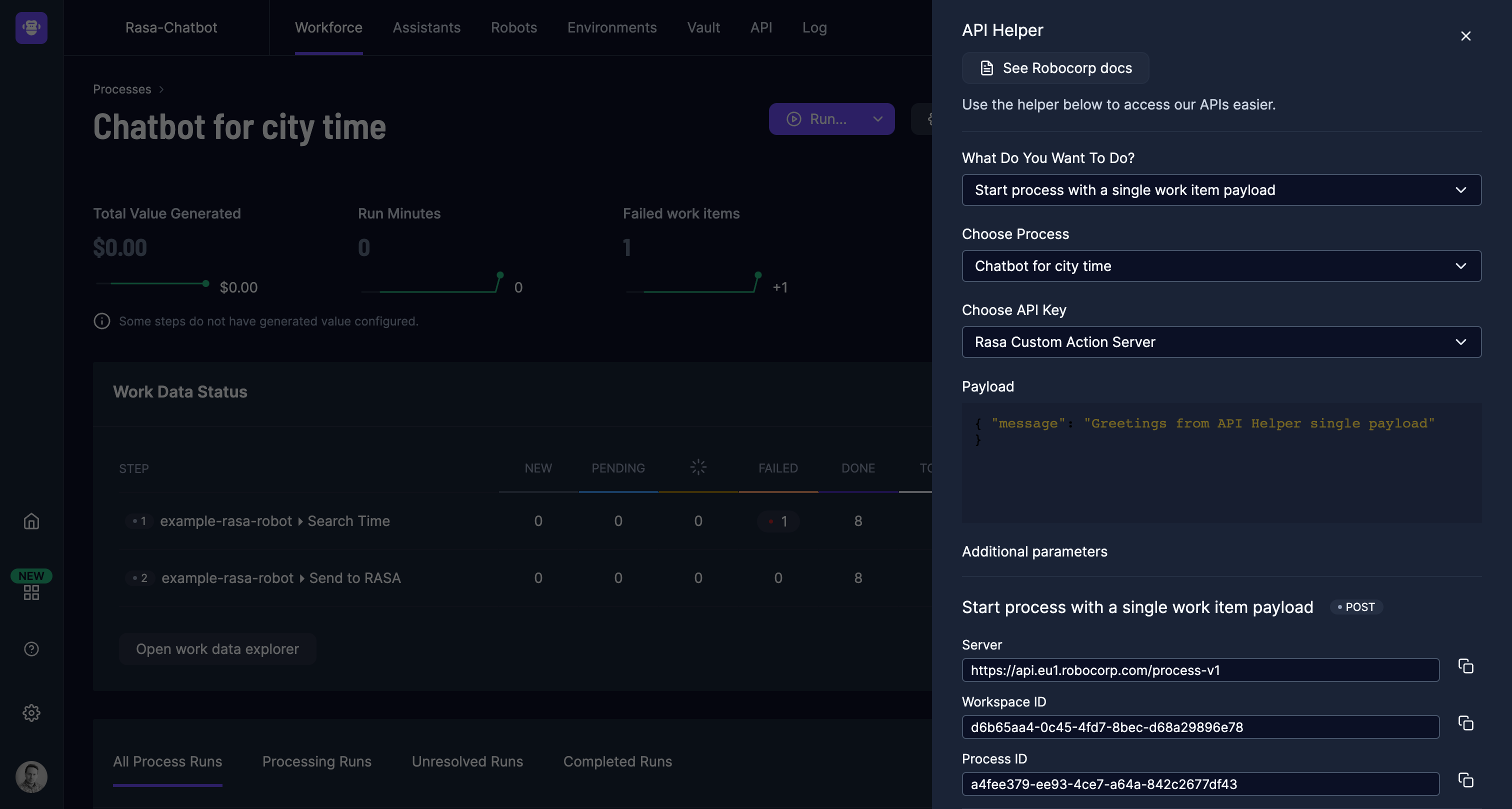Select the Unresolved Runs tab
Image resolution: width=1512 pixels, height=809 pixels.
coord(467,761)
